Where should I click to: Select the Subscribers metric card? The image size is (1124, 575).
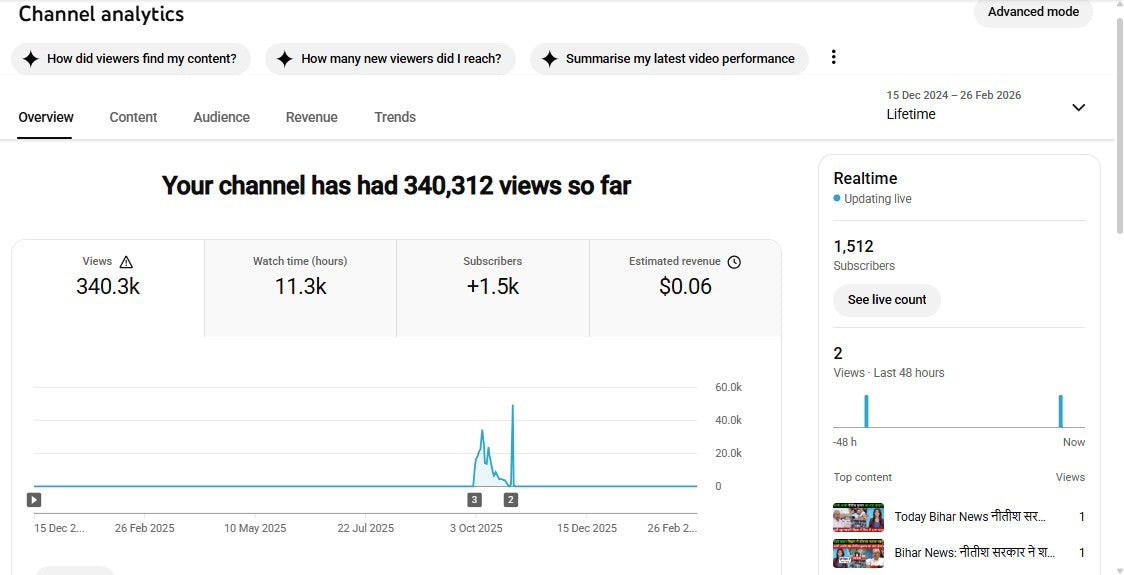[x=492, y=287]
